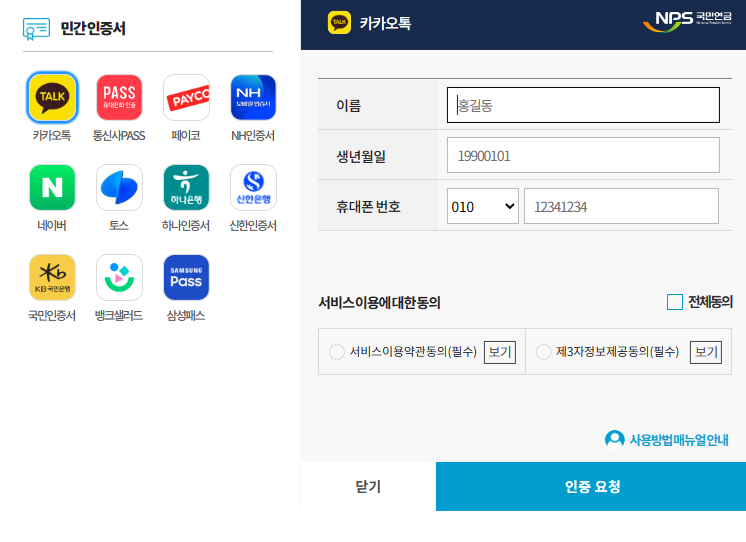
Task: Click the 뱅크샐러드 label text
Action: tap(119, 315)
